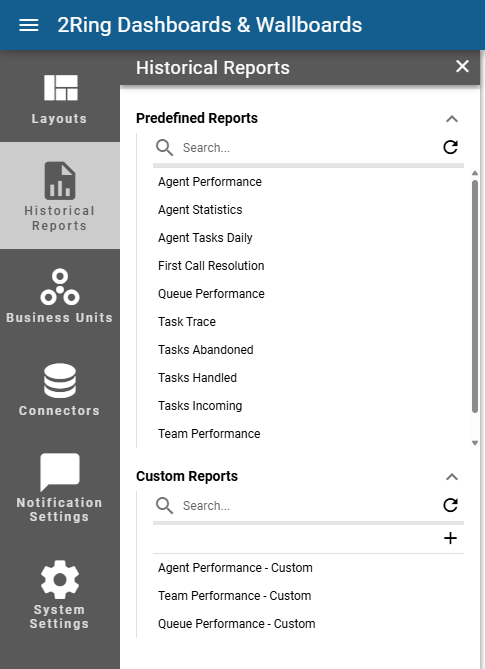Image resolution: width=485 pixels, height=669 pixels.
Task: Open the Connectors sidebar section
Action: pos(60,390)
